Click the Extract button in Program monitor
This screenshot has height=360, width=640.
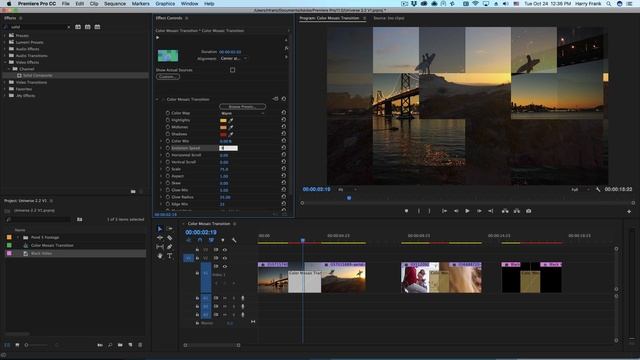517,211
